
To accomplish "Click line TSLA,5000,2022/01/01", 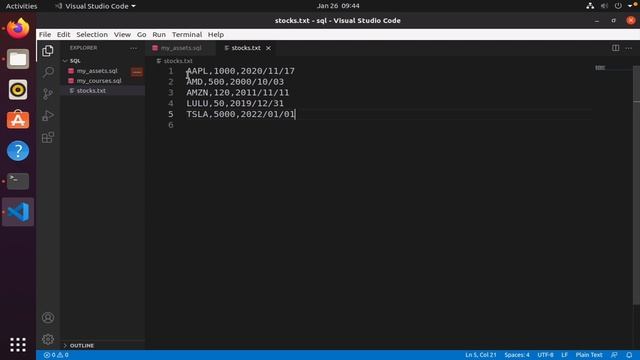I will 240,114.
